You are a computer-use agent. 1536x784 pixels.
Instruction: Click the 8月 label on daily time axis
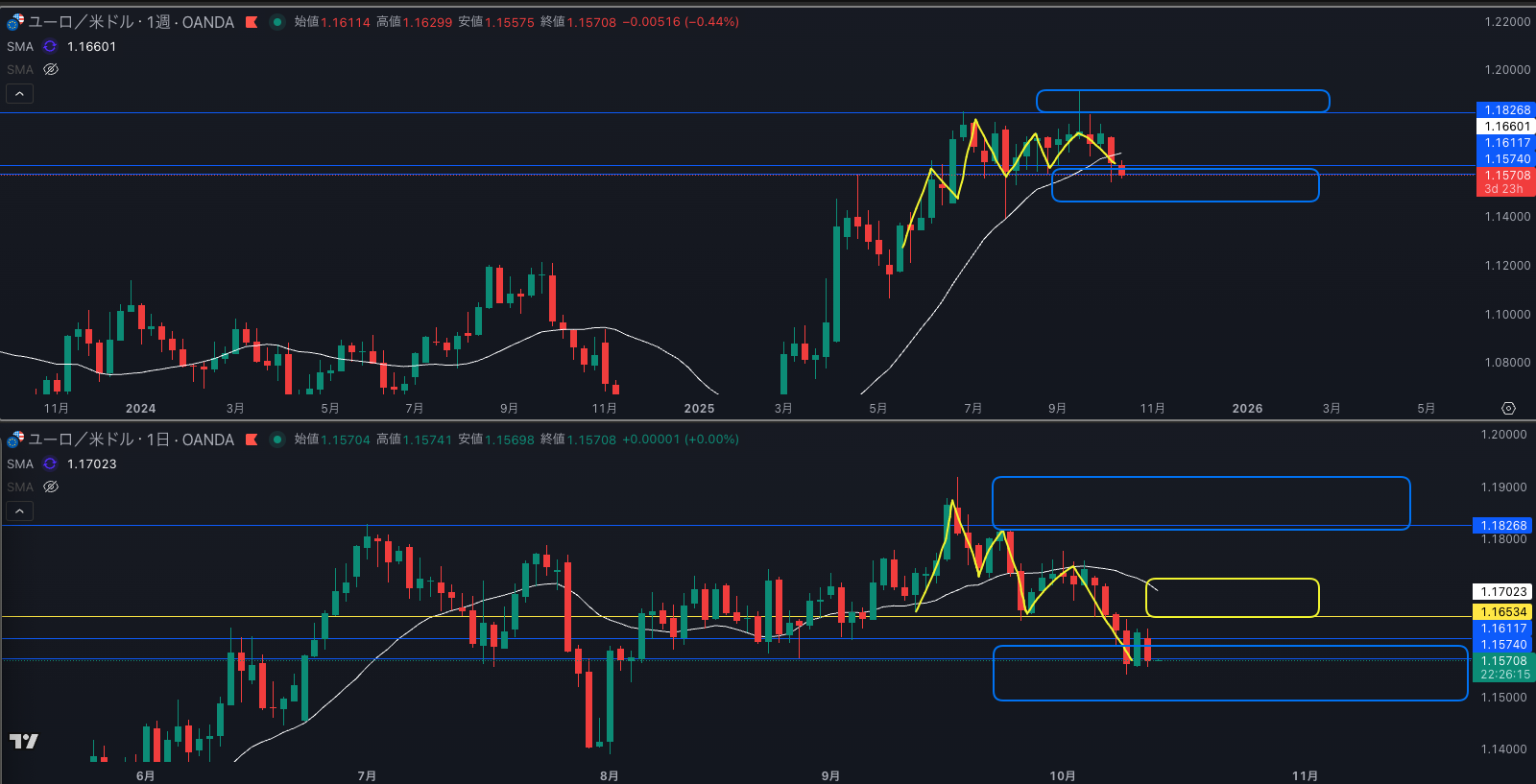pyautogui.click(x=609, y=776)
